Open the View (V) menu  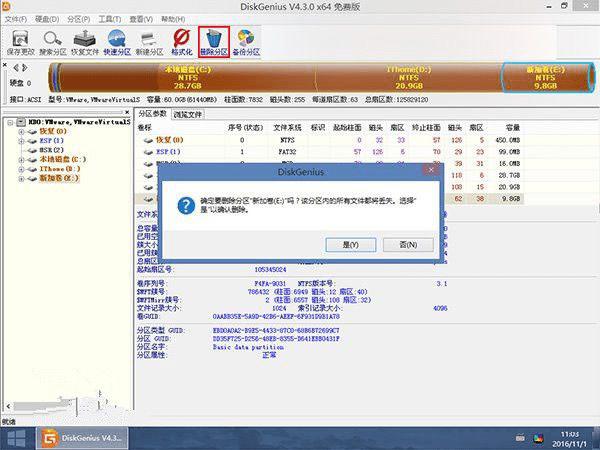141,19
